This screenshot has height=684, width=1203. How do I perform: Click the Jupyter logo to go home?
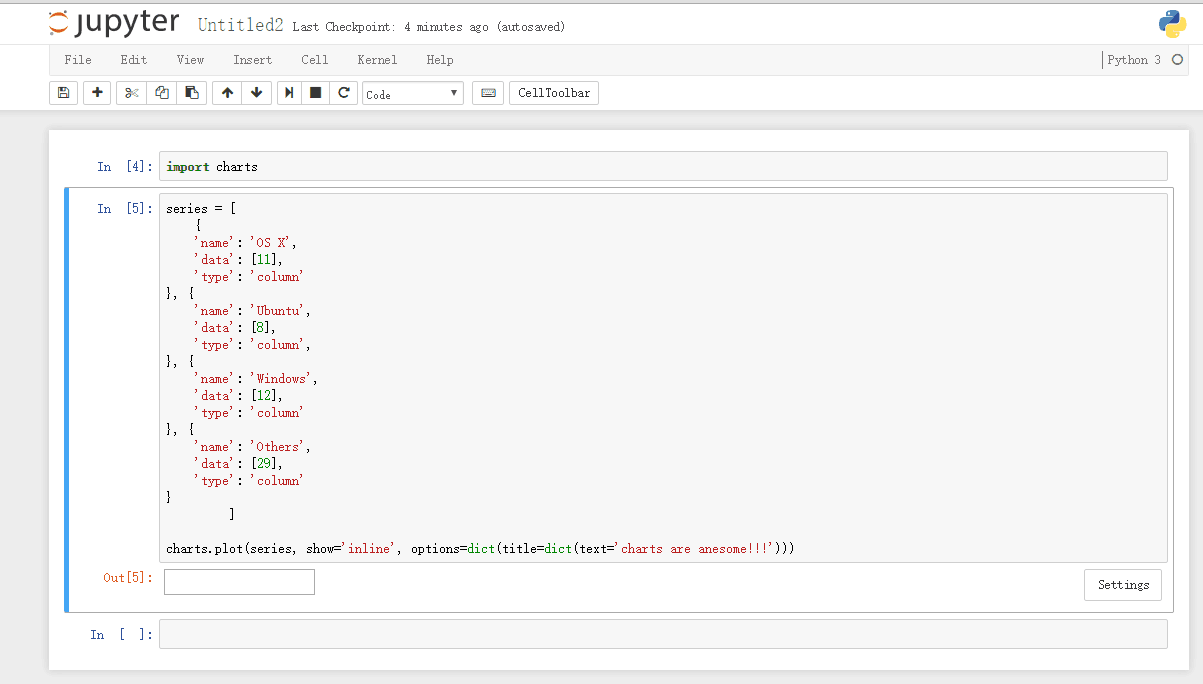[114, 24]
